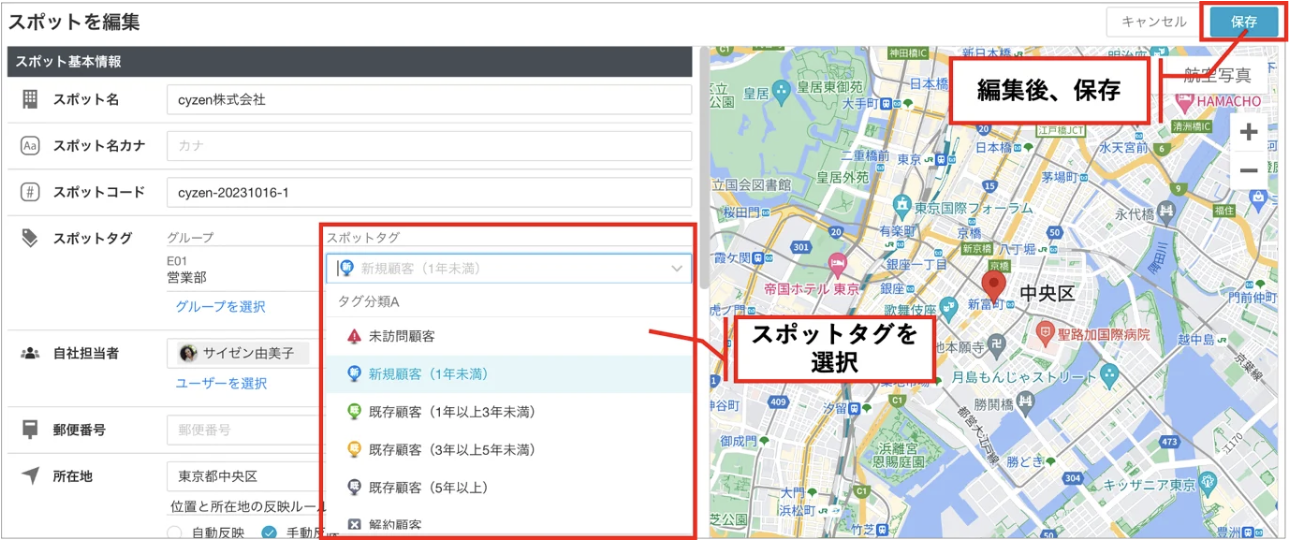Click the hash icon beside スポットコード
This screenshot has width=1292, height=544.
30,192
